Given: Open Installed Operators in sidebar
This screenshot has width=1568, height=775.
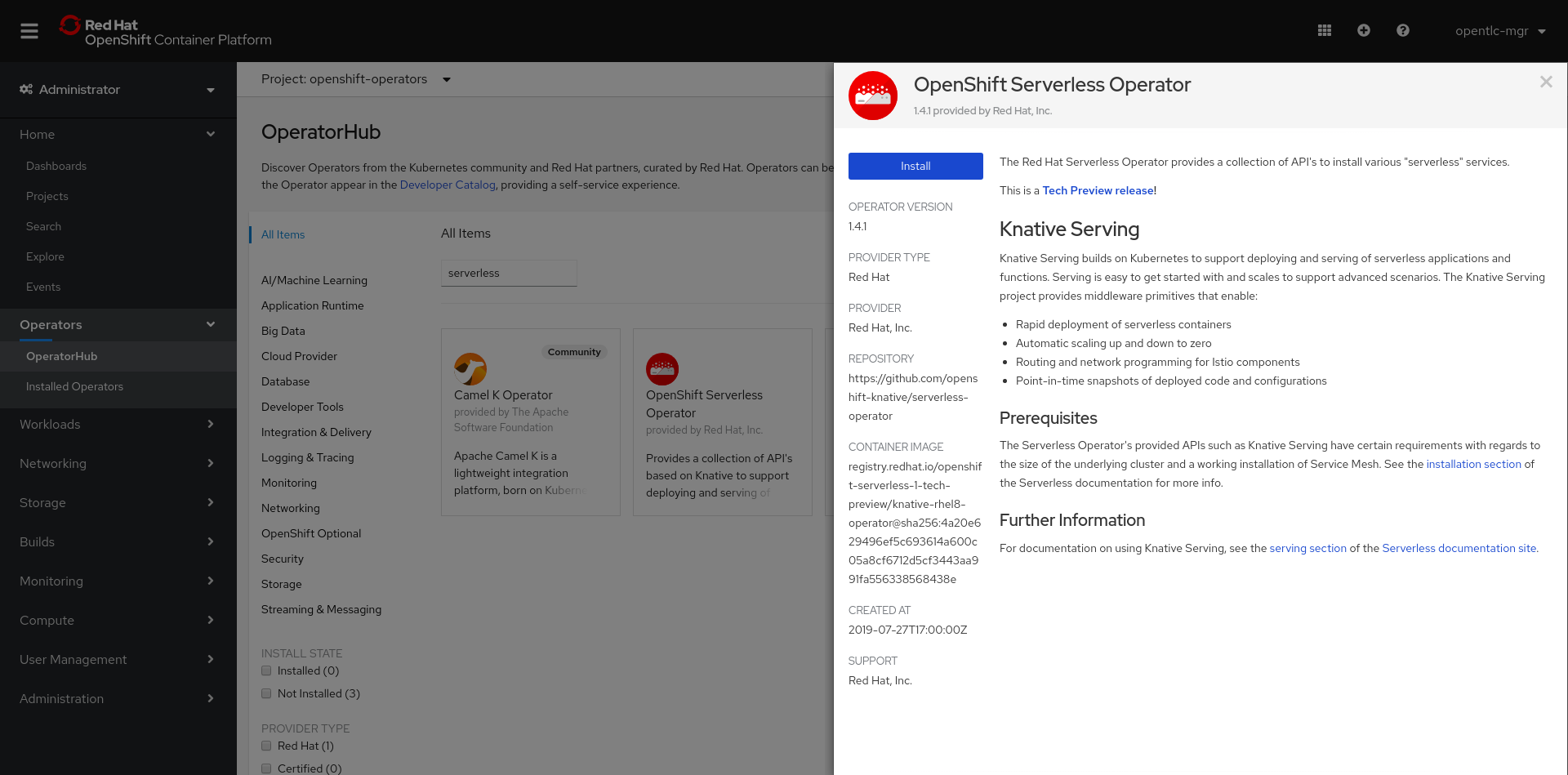Looking at the screenshot, I should click(74, 386).
